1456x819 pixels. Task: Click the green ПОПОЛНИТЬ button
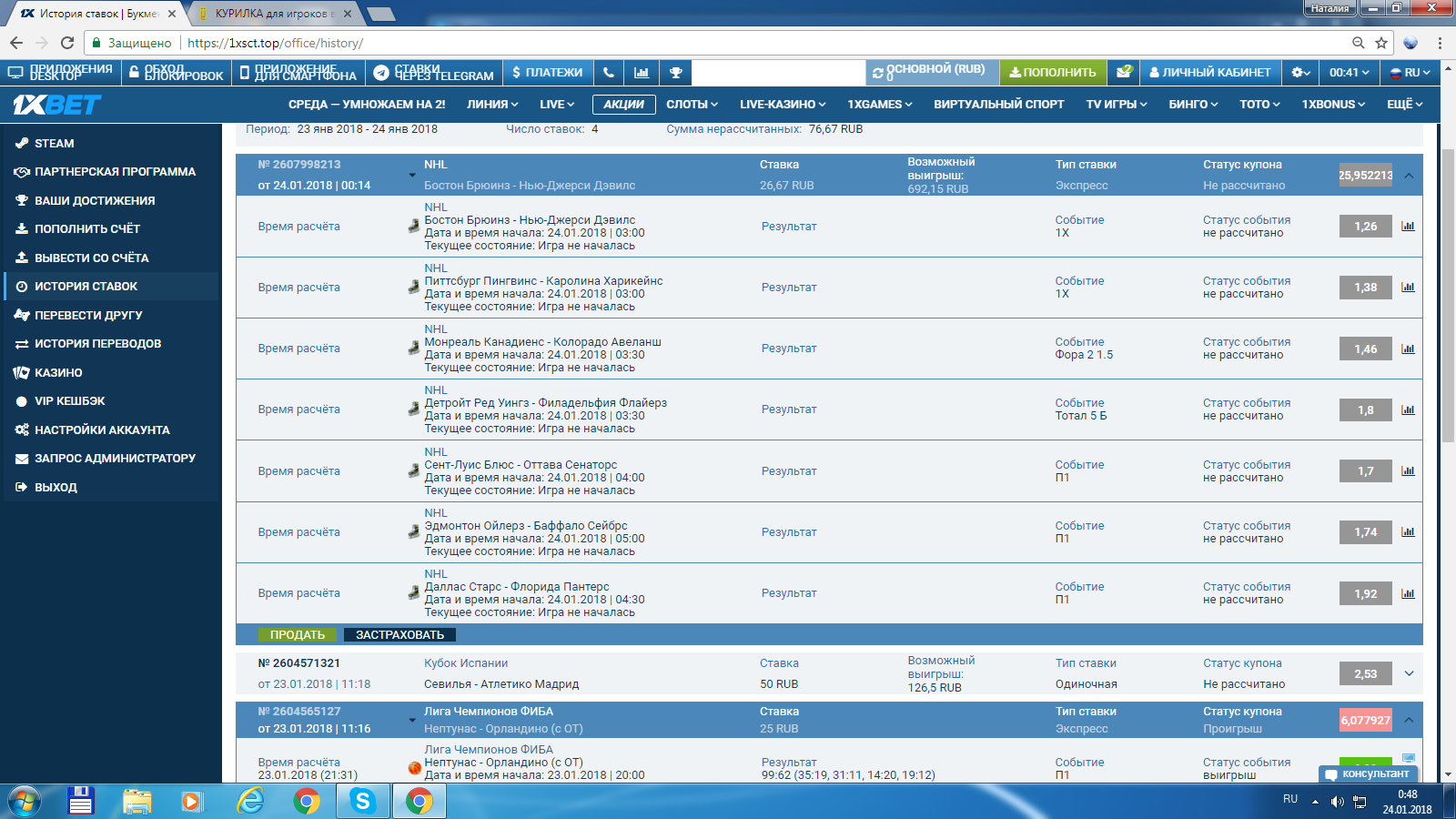point(1053,73)
